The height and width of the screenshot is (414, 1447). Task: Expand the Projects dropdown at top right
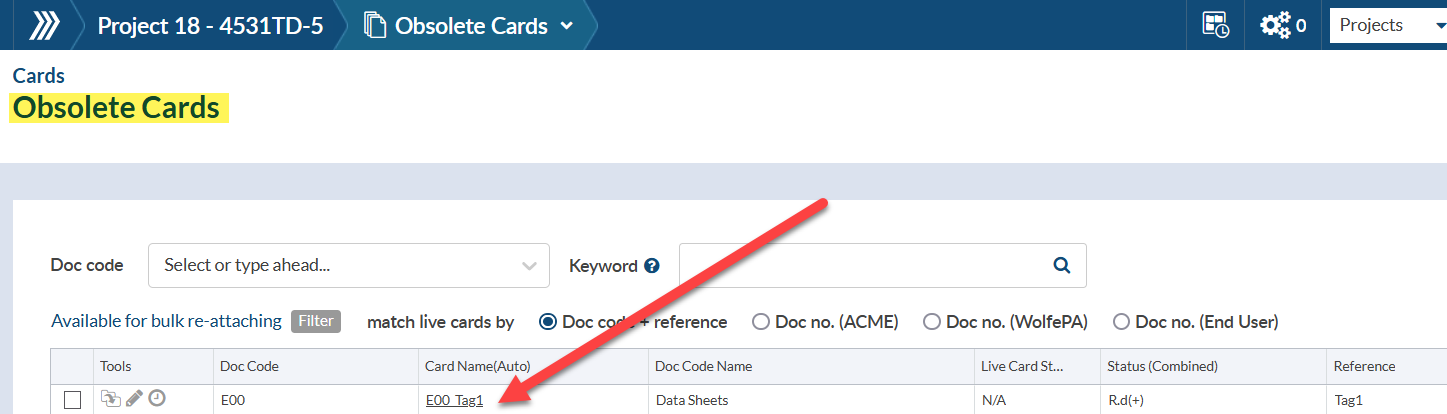tap(1386, 25)
